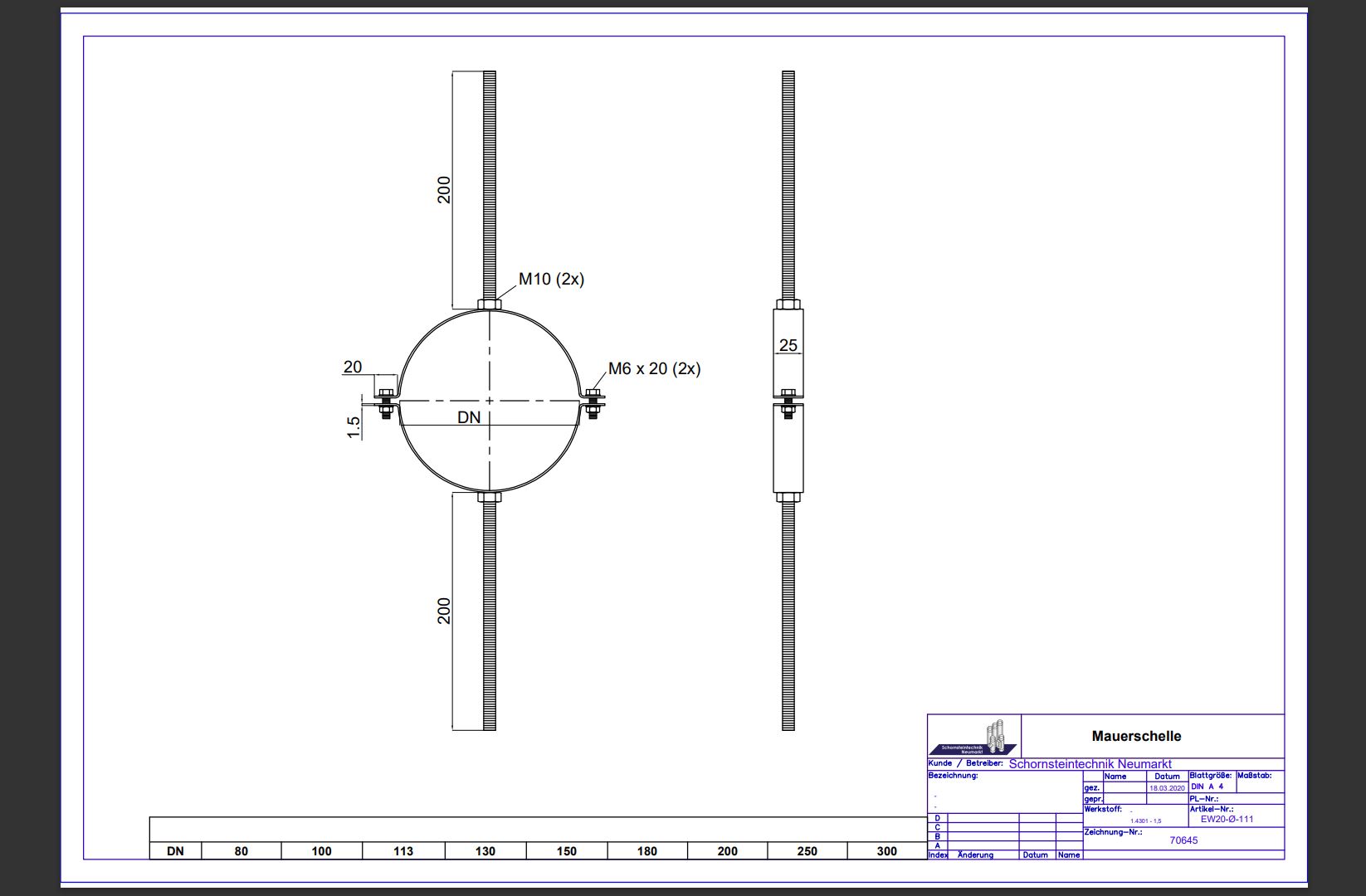Click the M10 (2x) annotation label
1366x896 pixels.
tap(551, 280)
